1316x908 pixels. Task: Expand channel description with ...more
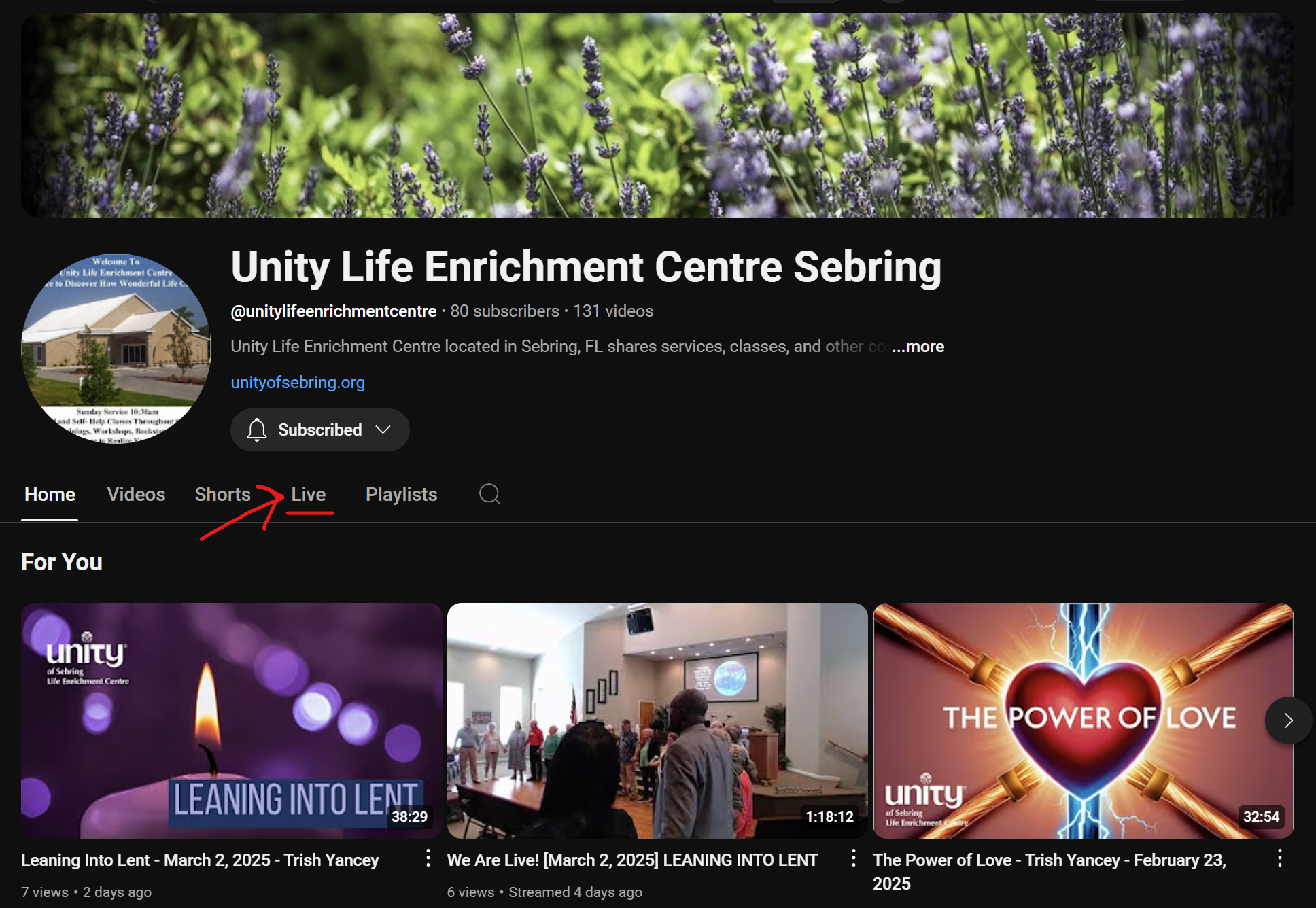[918, 347]
